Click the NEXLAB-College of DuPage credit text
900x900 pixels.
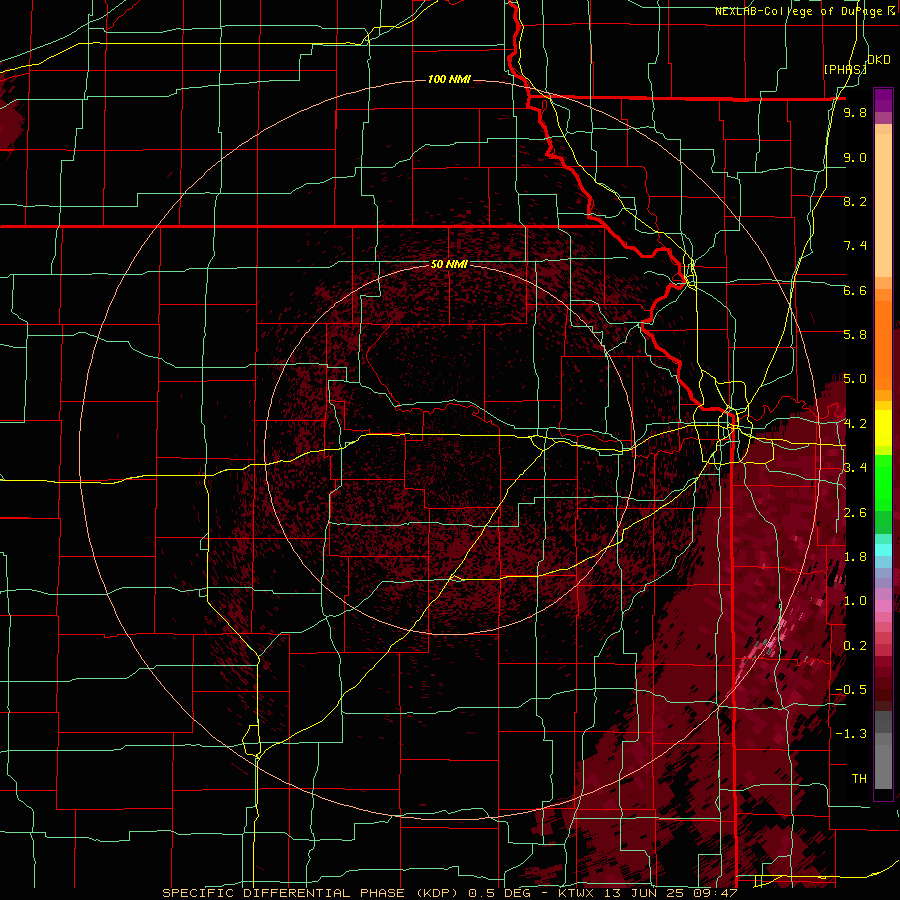click(806, 11)
